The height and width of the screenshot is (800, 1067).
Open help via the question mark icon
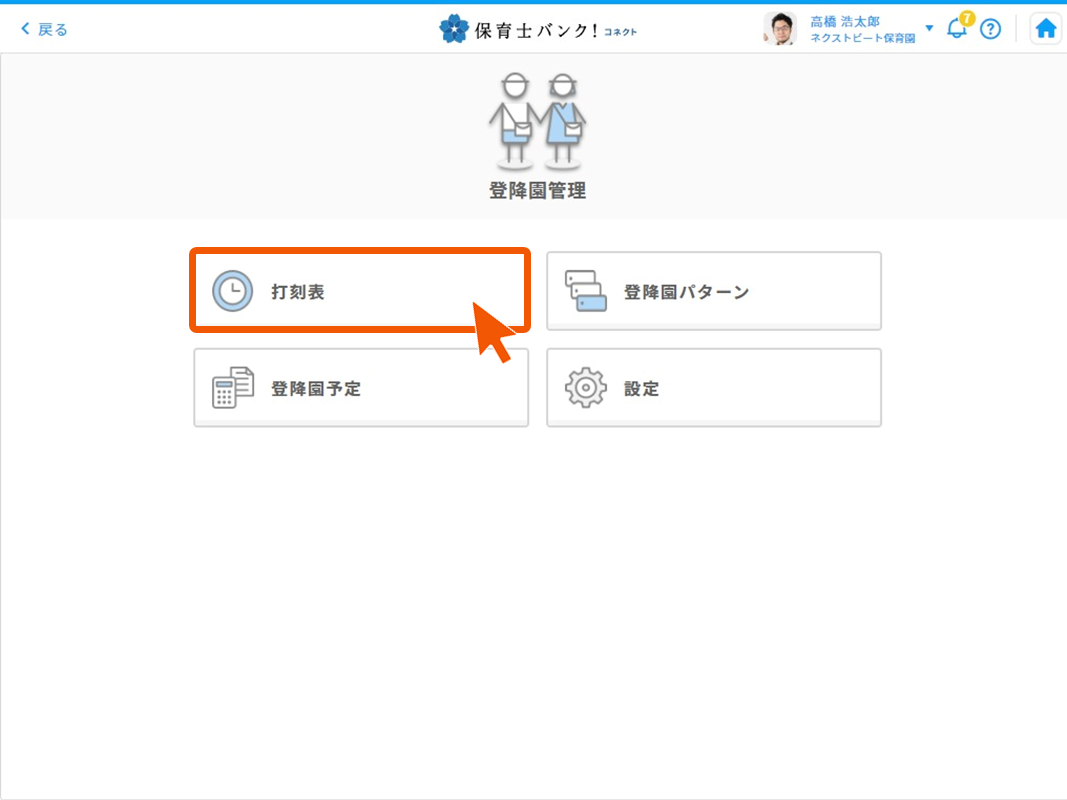click(x=990, y=29)
